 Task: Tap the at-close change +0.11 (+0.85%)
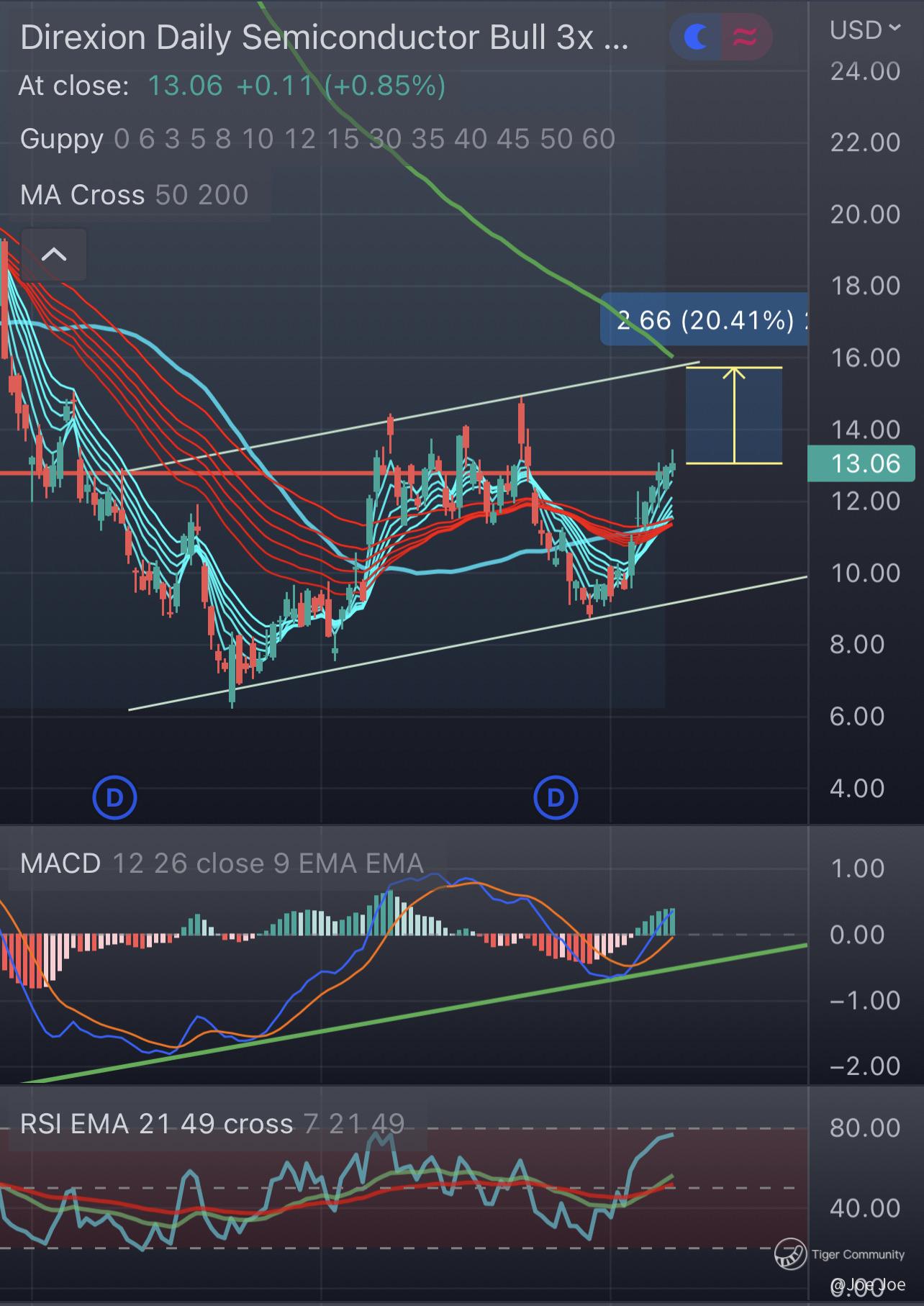[340, 86]
